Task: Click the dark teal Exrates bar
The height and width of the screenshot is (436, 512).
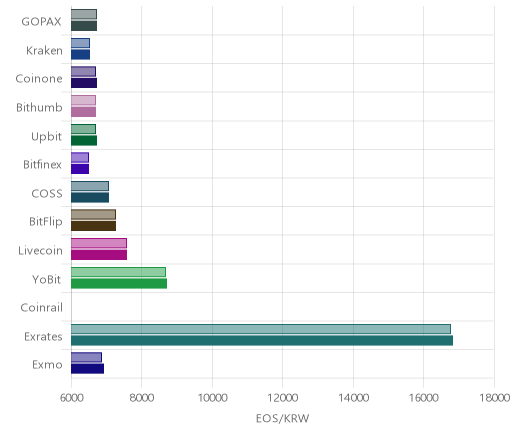Action: [262, 341]
